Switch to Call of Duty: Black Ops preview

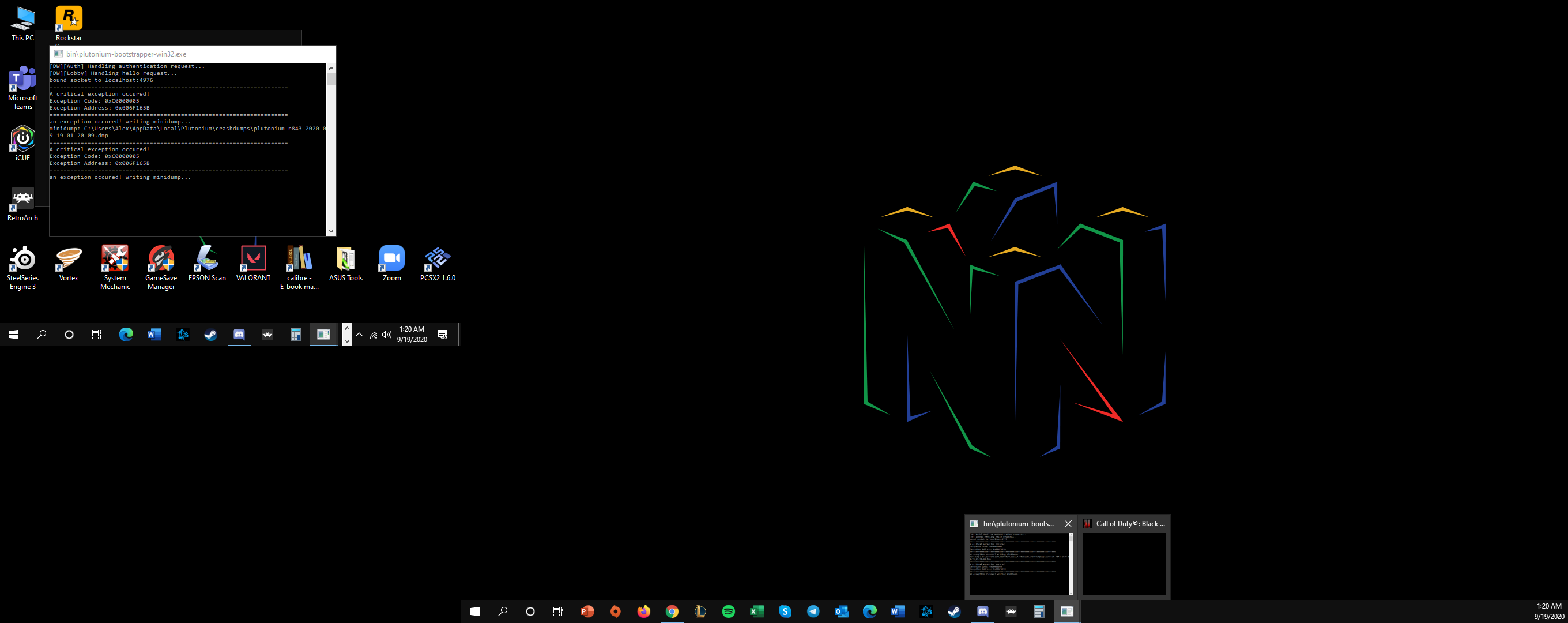pyautogui.click(x=1124, y=564)
